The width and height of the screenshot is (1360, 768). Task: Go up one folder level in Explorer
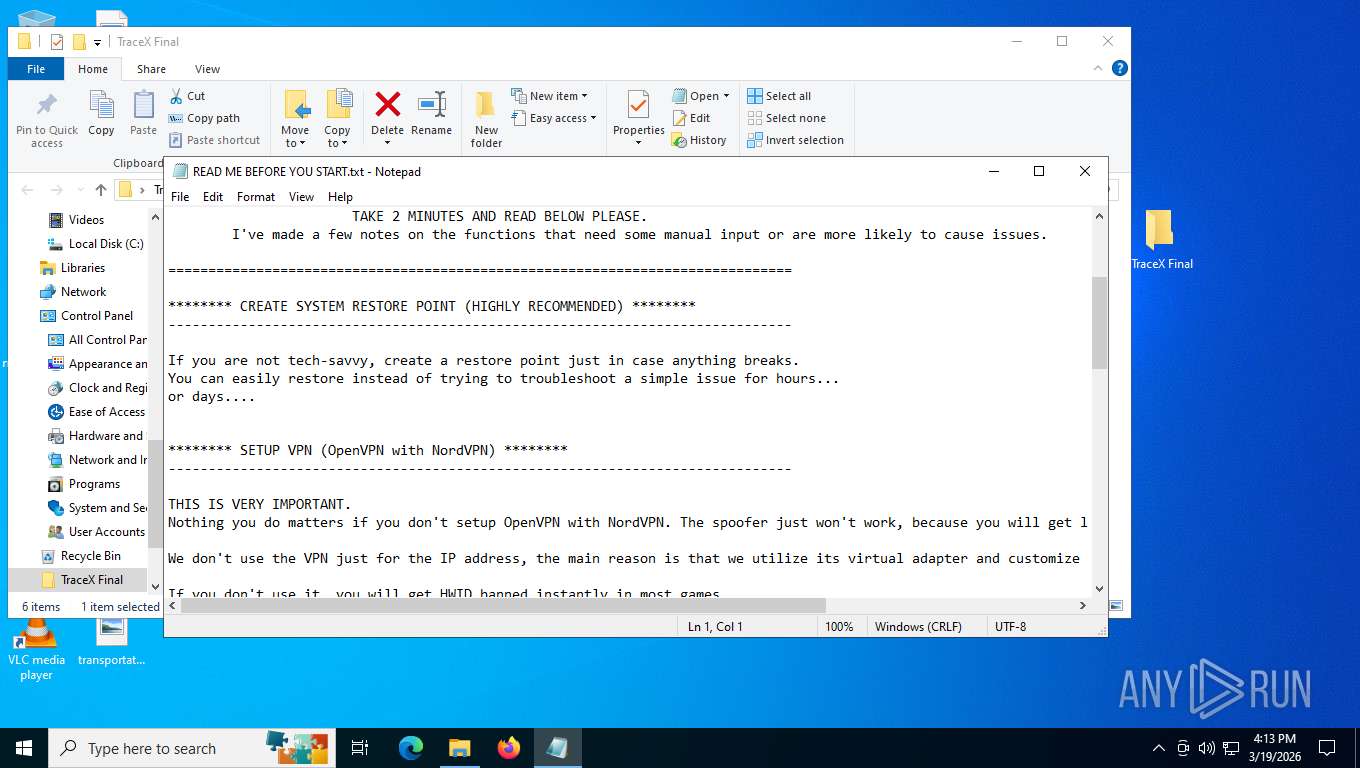point(101,190)
